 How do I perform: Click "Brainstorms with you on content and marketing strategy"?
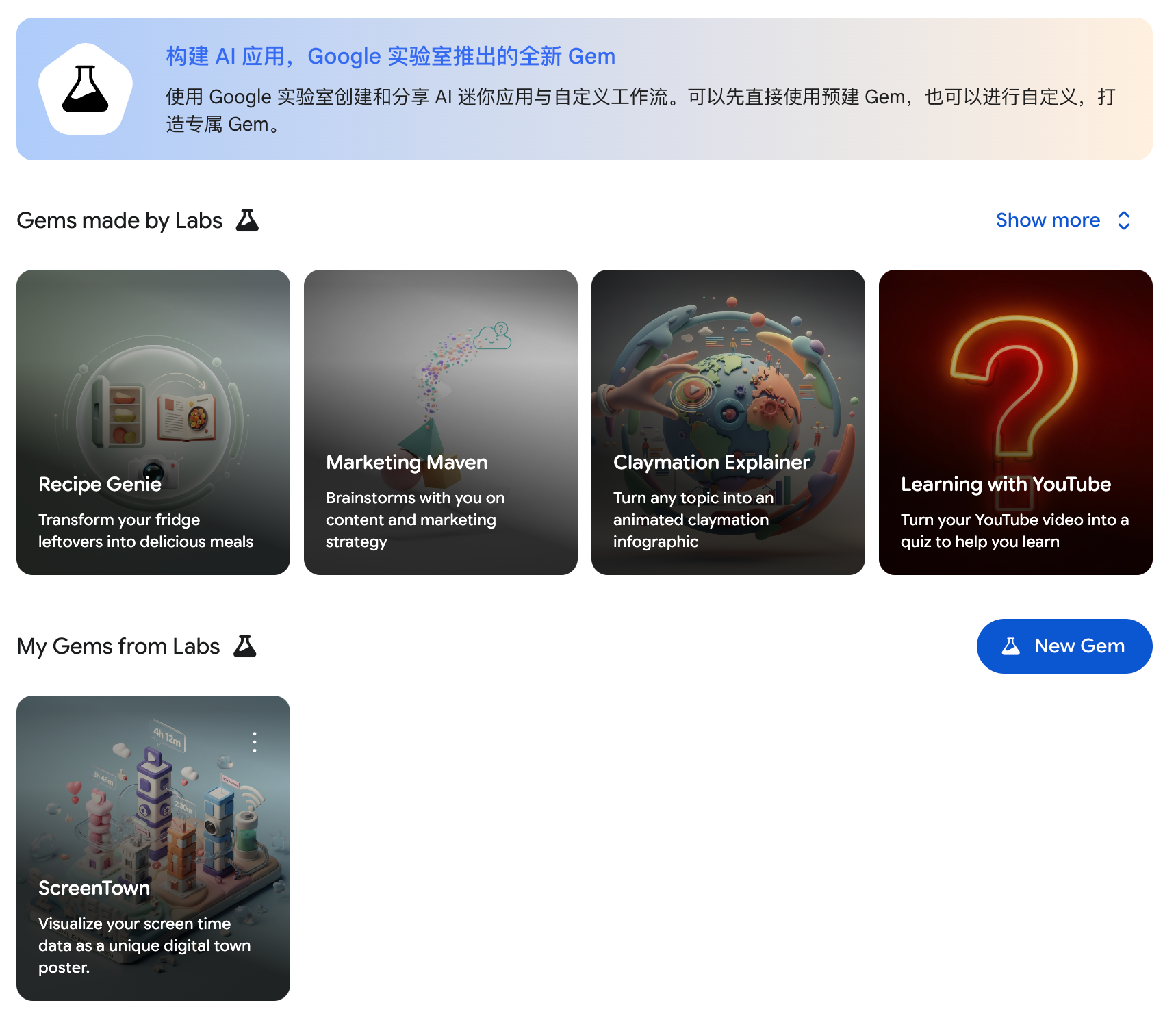click(x=416, y=520)
